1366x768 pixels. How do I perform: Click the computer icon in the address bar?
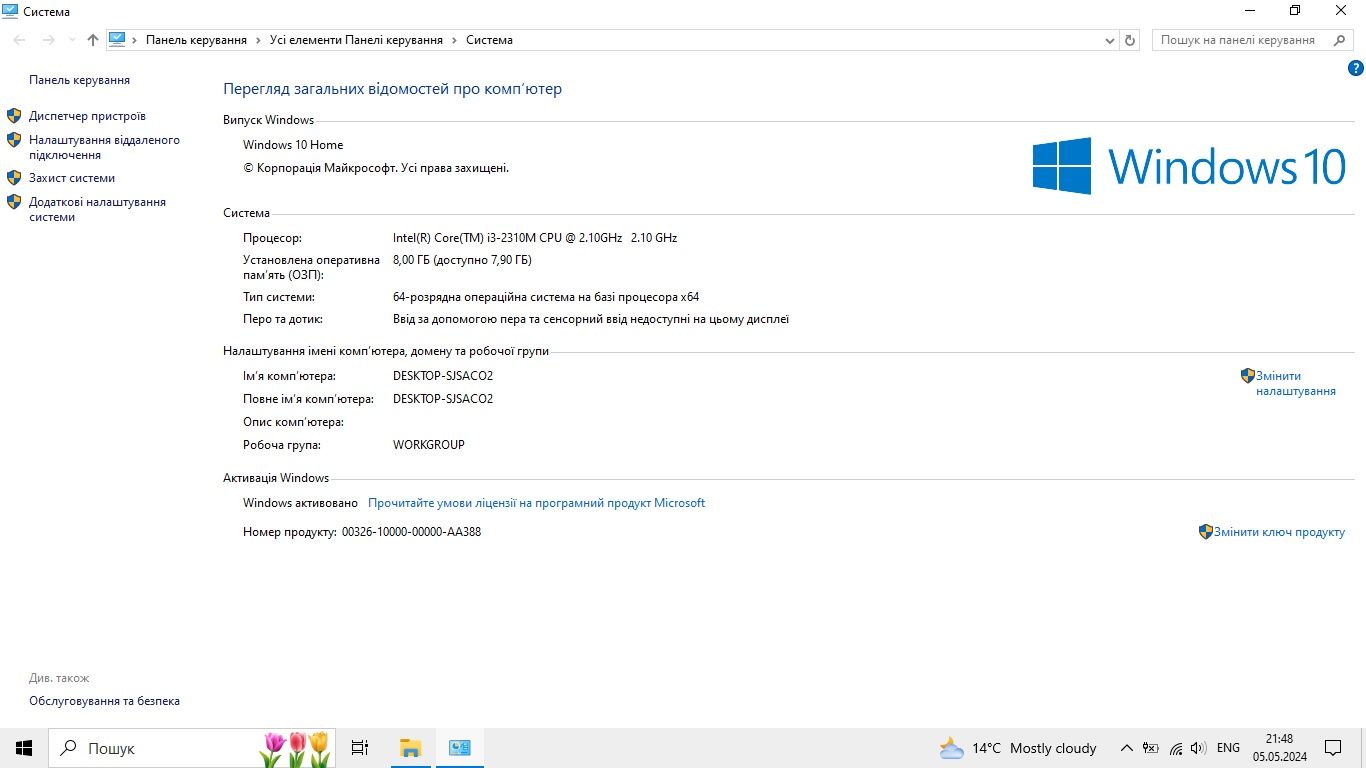pyautogui.click(x=117, y=39)
